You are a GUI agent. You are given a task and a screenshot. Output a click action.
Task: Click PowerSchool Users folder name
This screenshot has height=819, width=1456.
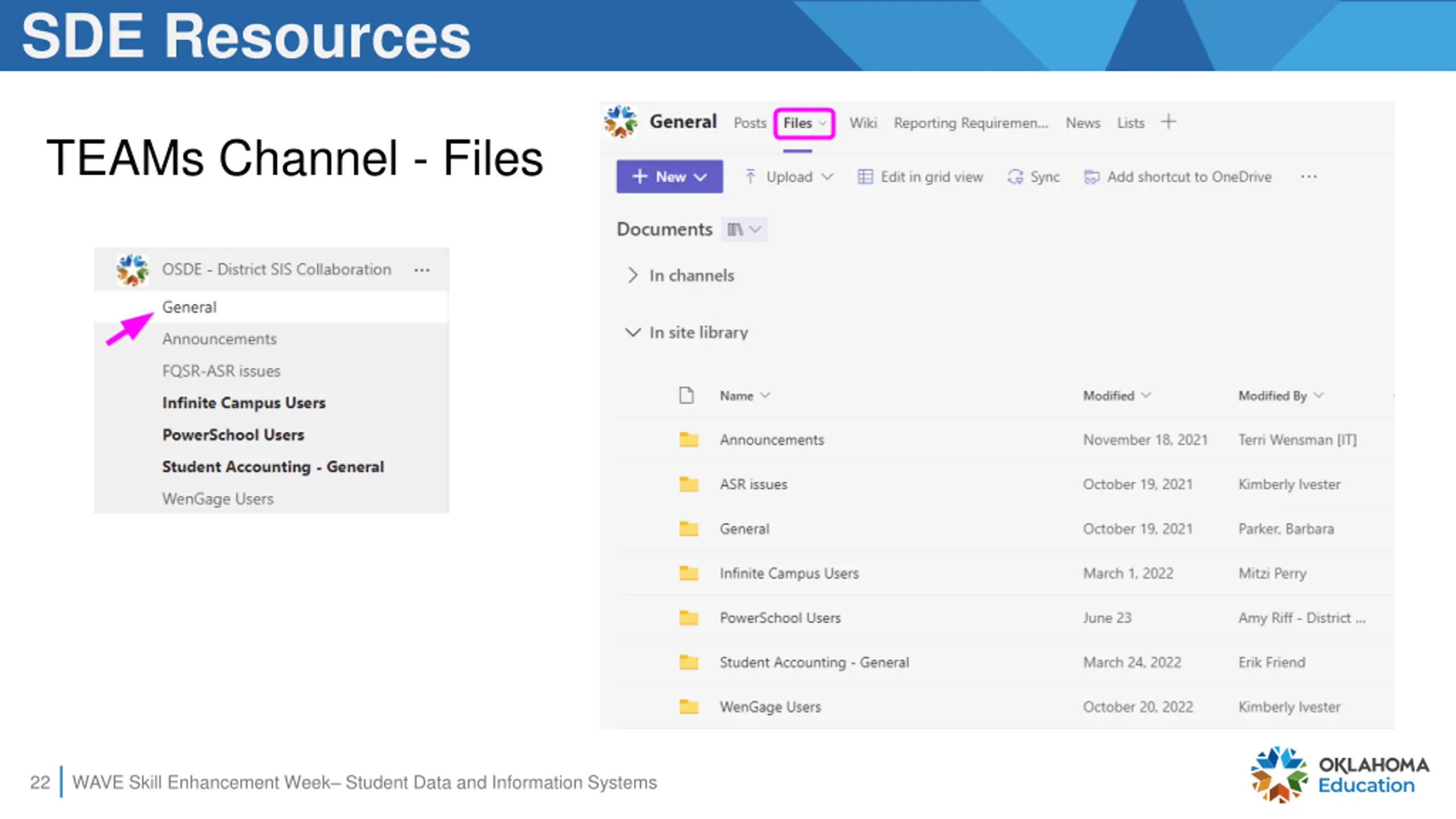coord(780,618)
